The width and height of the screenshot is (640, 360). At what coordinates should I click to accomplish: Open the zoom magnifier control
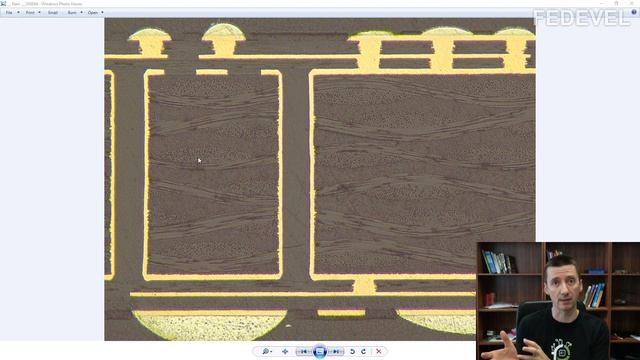(x=267, y=351)
